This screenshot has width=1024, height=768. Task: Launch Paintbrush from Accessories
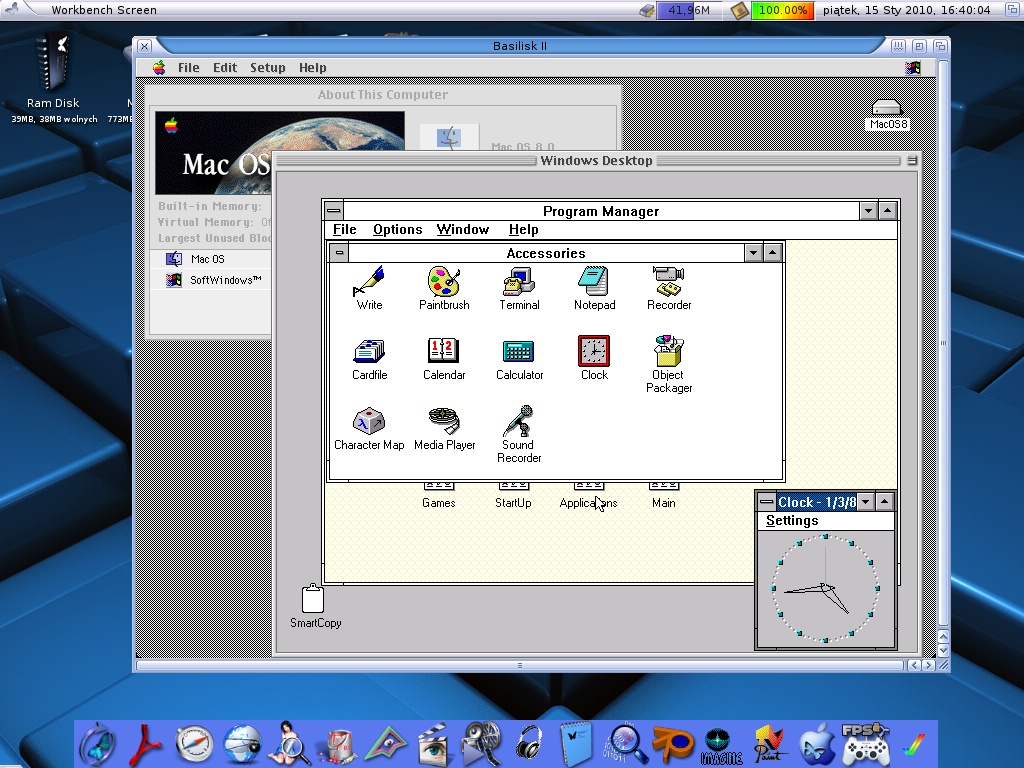point(444,287)
